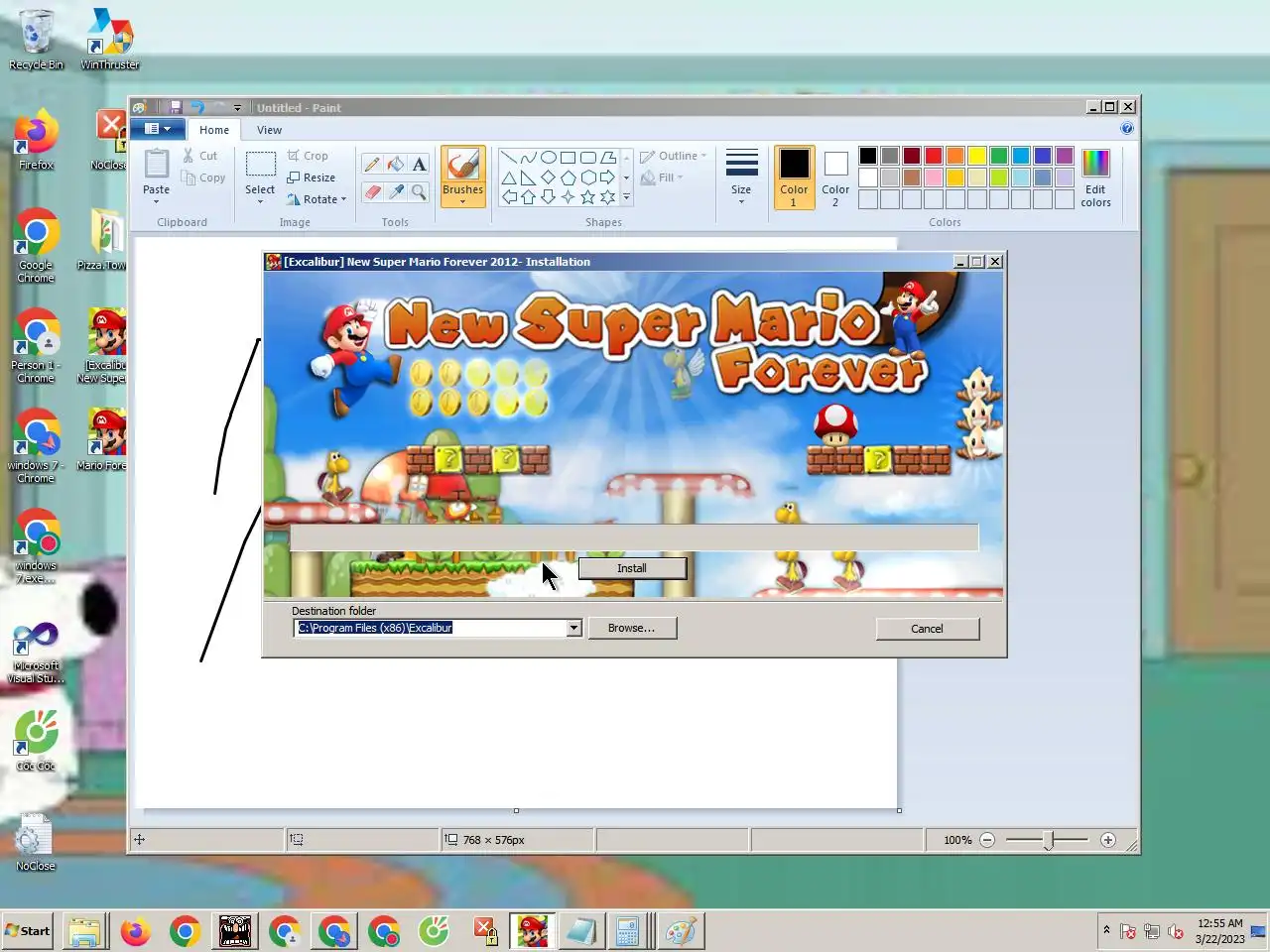Viewport: 1270px width, 952px height.
Task: Select the Text tool in Paint
Action: pos(419,165)
